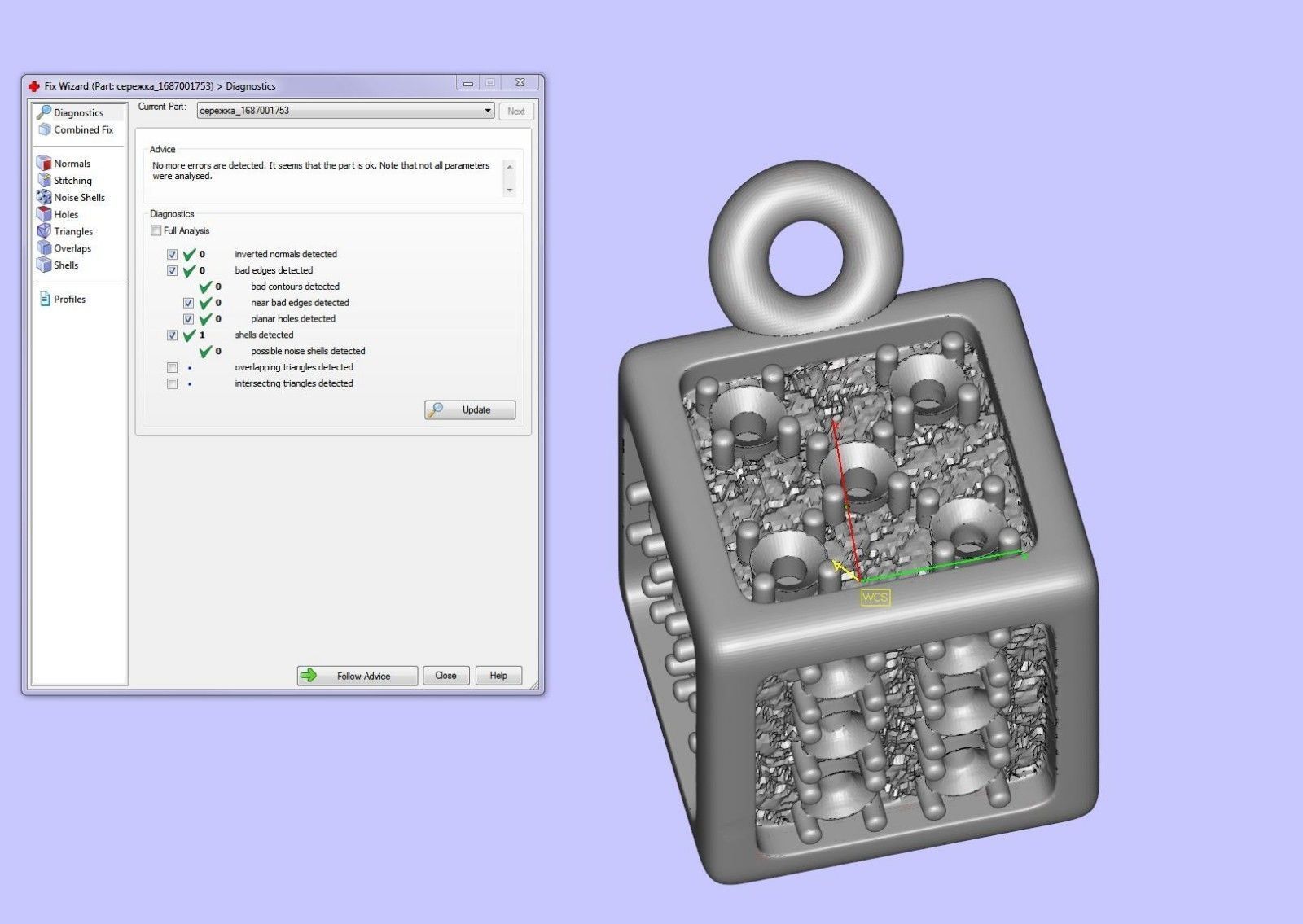Click the Update button
This screenshot has height=924, width=1303.
point(470,410)
